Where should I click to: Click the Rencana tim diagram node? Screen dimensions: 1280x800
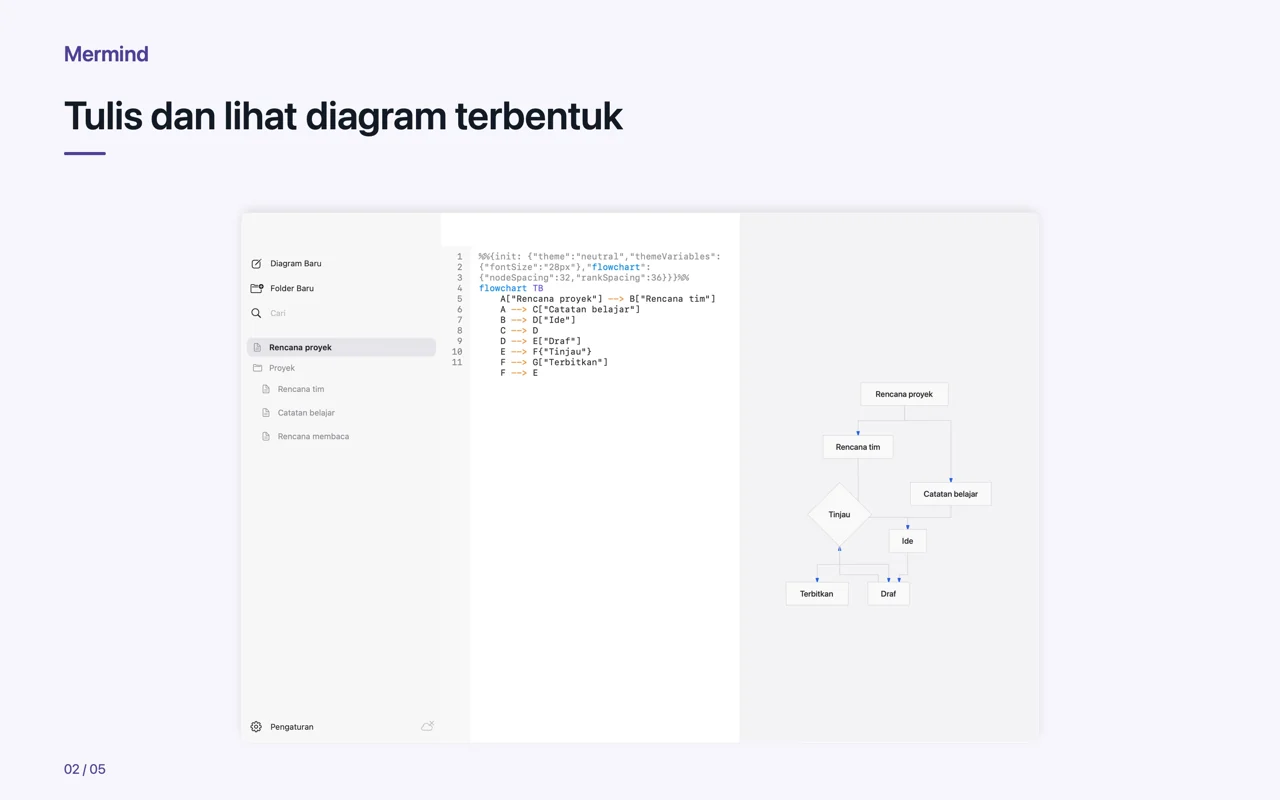[x=858, y=447]
